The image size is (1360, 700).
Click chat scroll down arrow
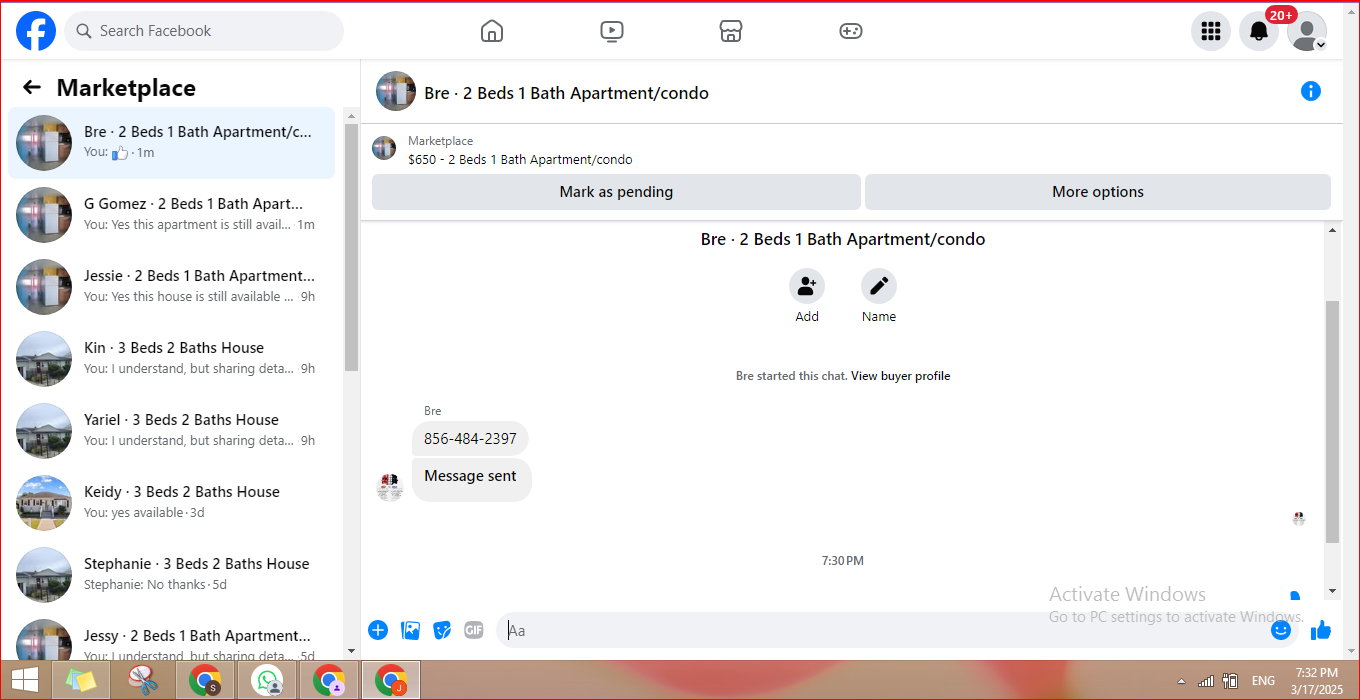(1332, 591)
